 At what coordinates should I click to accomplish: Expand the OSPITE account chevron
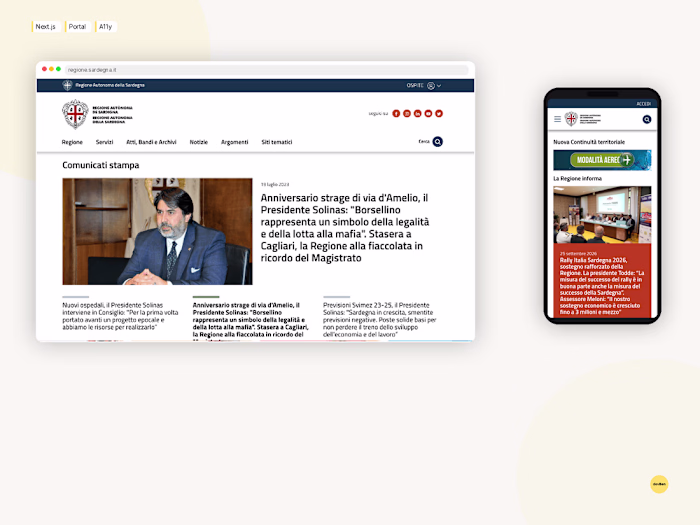[x=439, y=86]
